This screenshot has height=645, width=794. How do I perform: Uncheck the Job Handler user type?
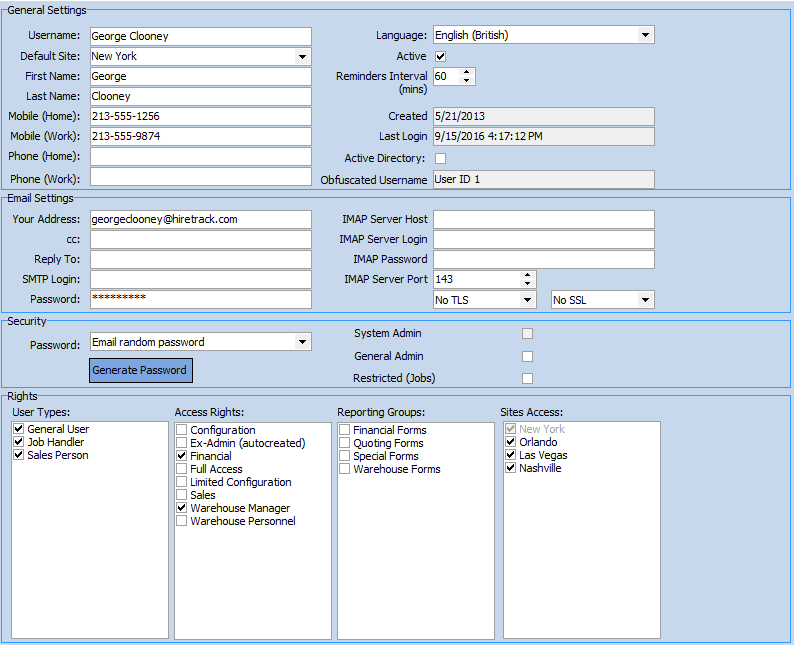19,443
